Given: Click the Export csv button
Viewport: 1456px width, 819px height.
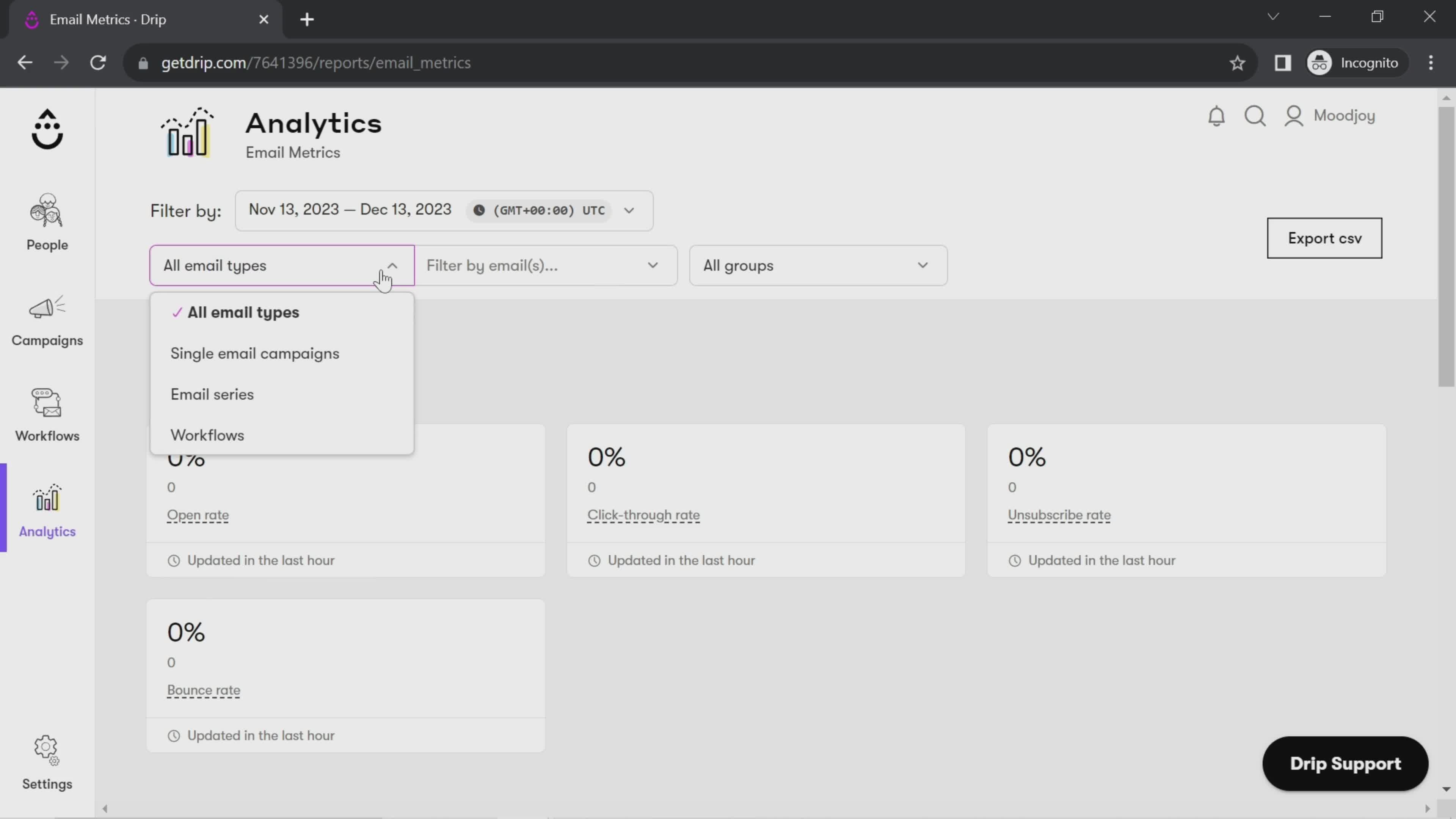Looking at the screenshot, I should click(x=1324, y=238).
